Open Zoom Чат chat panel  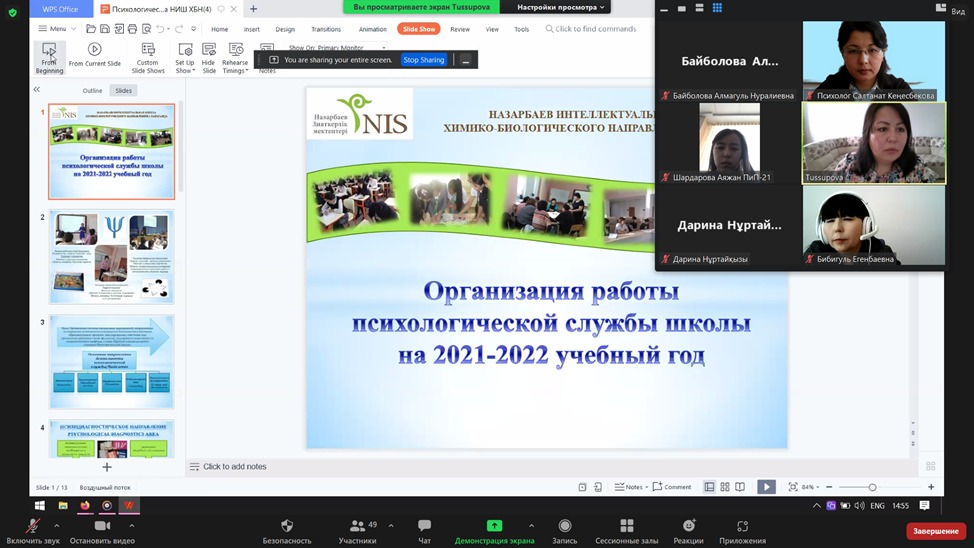click(424, 526)
